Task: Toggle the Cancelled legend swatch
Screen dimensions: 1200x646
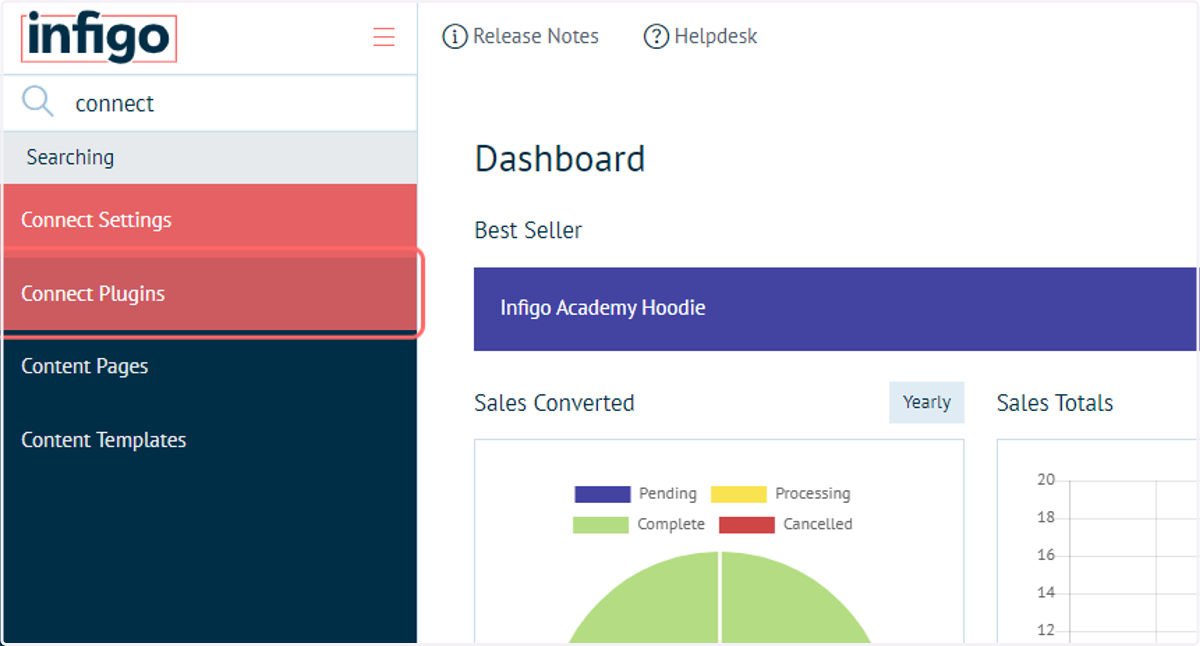Action: (747, 524)
